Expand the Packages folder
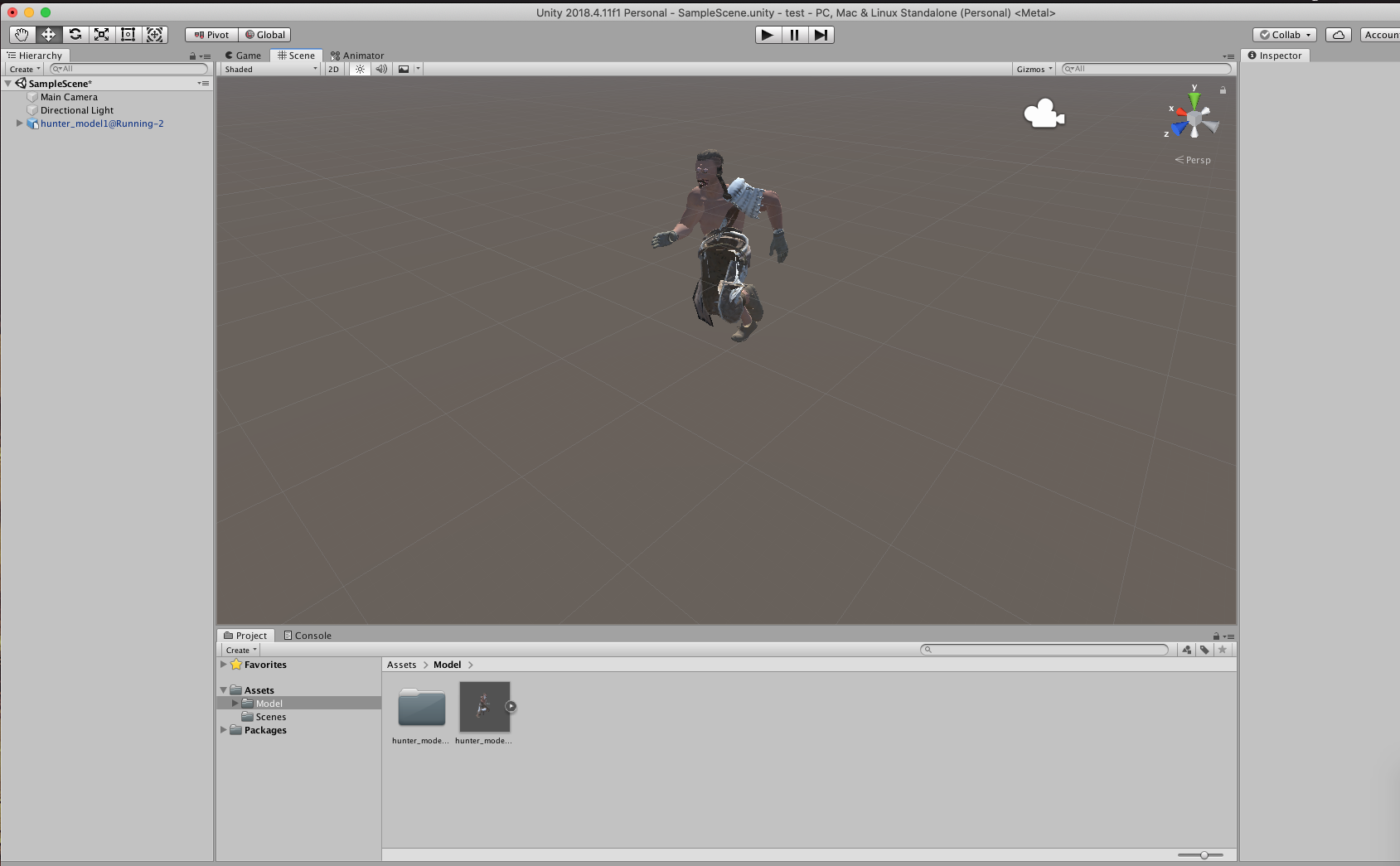 coord(224,730)
